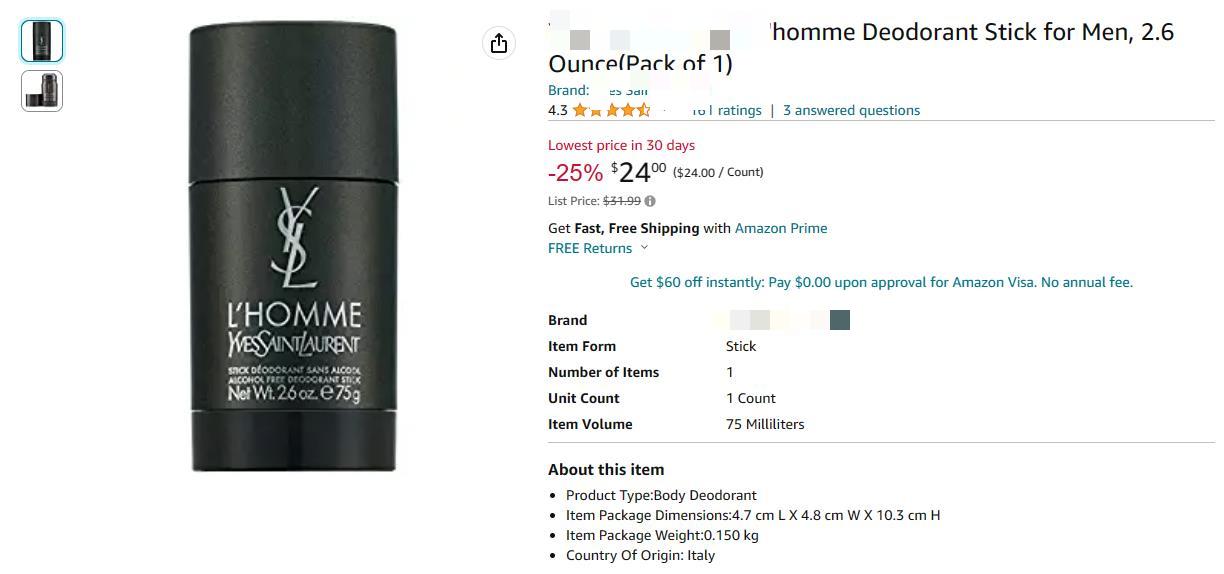Open the FREE Returns link

(x=590, y=248)
